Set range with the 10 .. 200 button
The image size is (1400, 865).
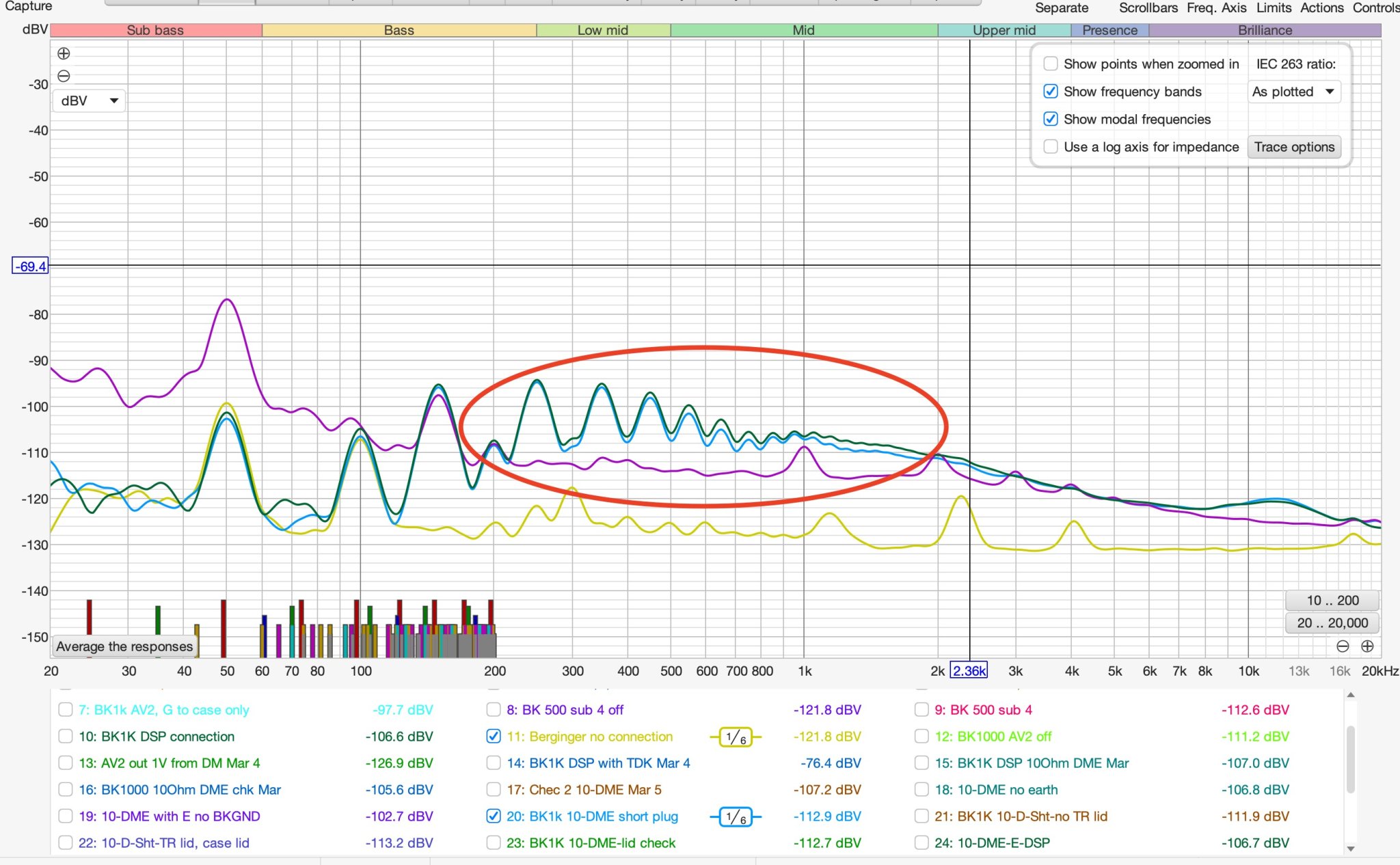tap(1332, 601)
